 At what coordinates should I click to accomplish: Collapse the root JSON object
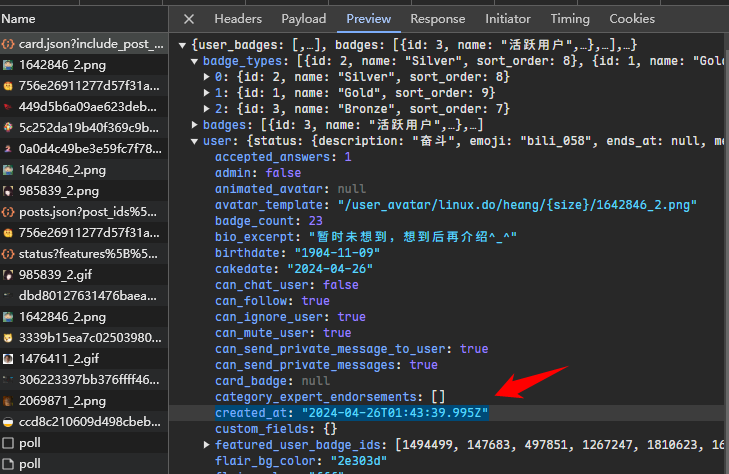(x=183, y=46)
